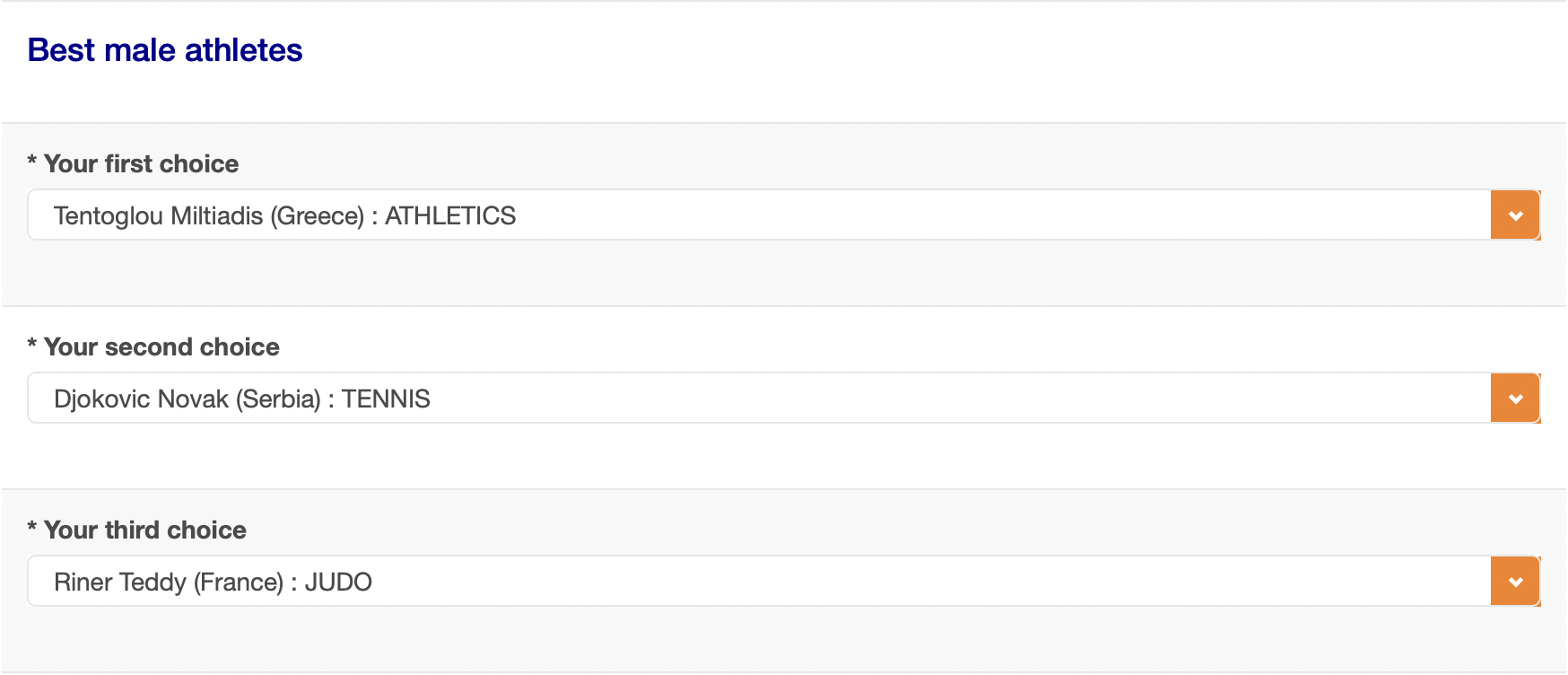Click the Your first choice label
This screenshot has width=1568, height=675.
[x=141, y=164]
